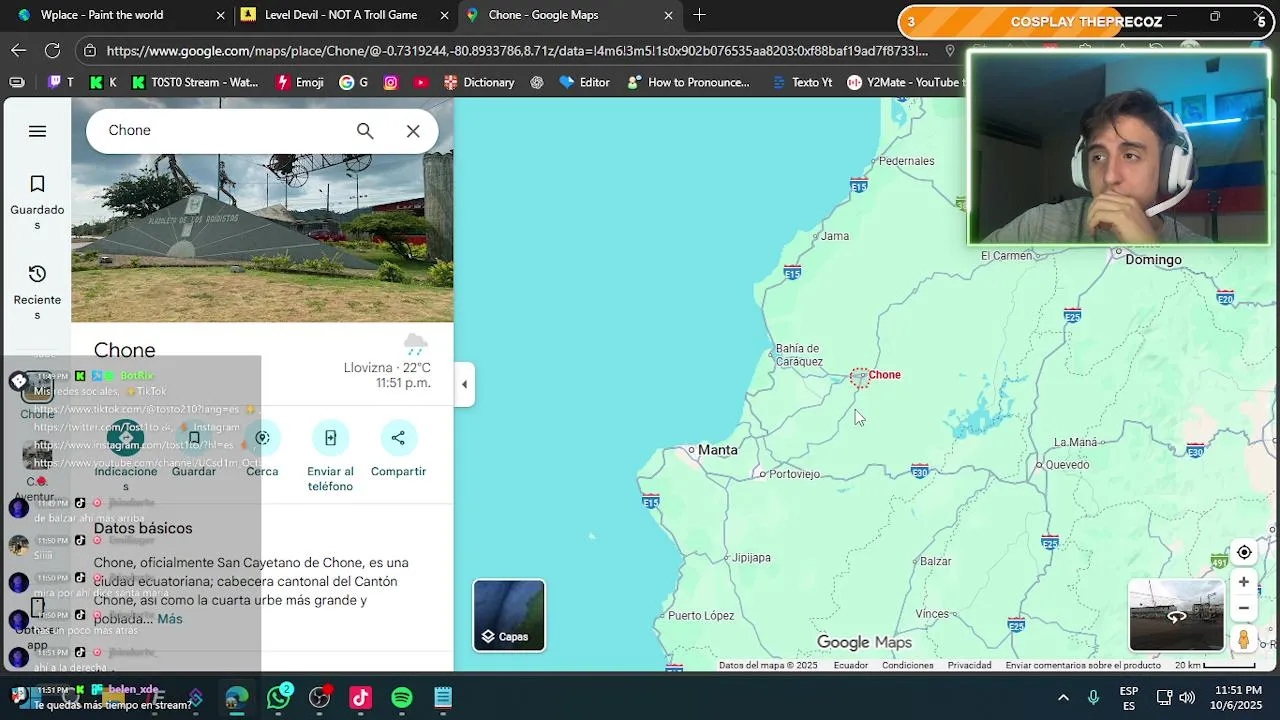Click the Portoviejo city label on map
1280x720 pixels.
click(x=794, y=474)
